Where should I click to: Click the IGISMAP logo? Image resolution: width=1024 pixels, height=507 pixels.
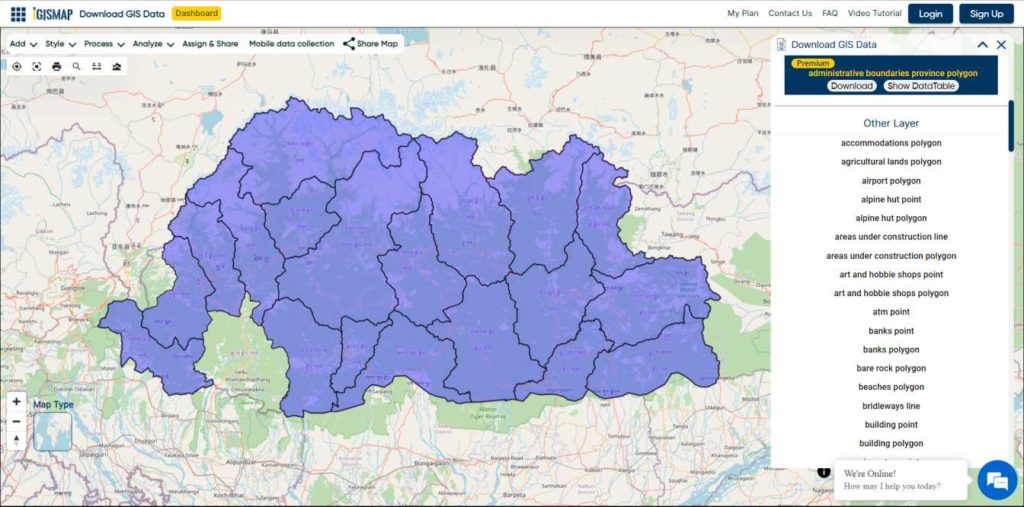(x=52, y=14)
